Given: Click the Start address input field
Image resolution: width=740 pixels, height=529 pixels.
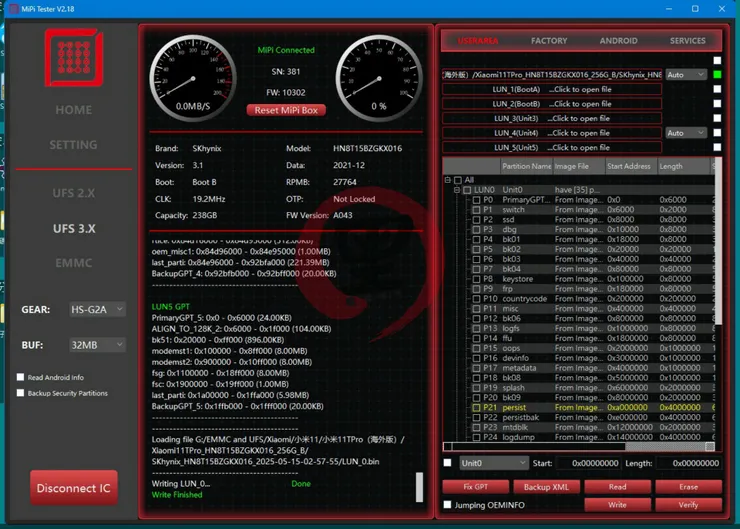Looking at the screenshot, I should 589,463.
